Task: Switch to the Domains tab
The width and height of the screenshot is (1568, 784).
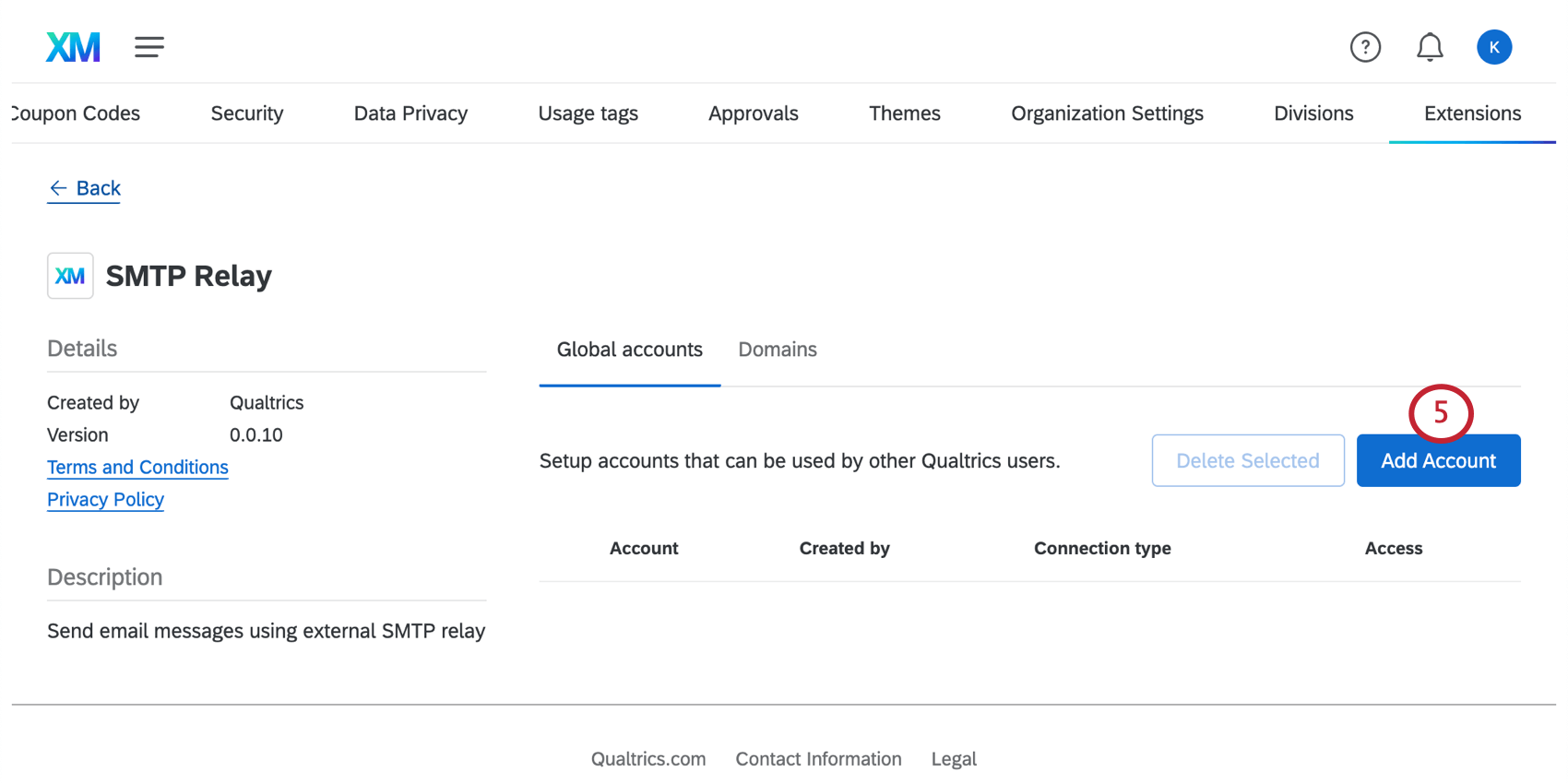Action: (778, 350)
